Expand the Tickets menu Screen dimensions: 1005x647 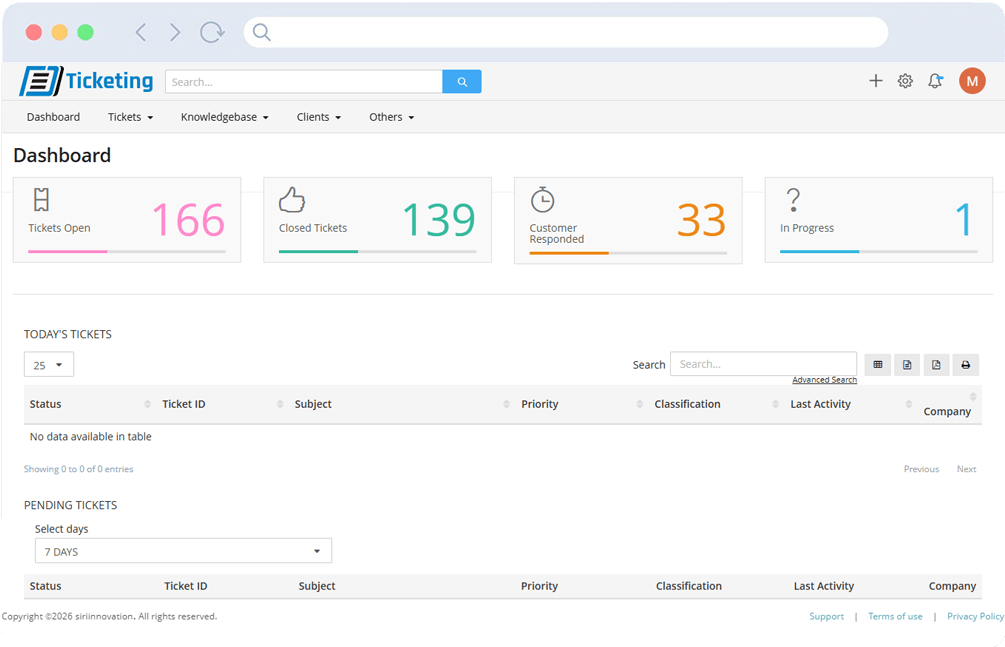point(130,117)
